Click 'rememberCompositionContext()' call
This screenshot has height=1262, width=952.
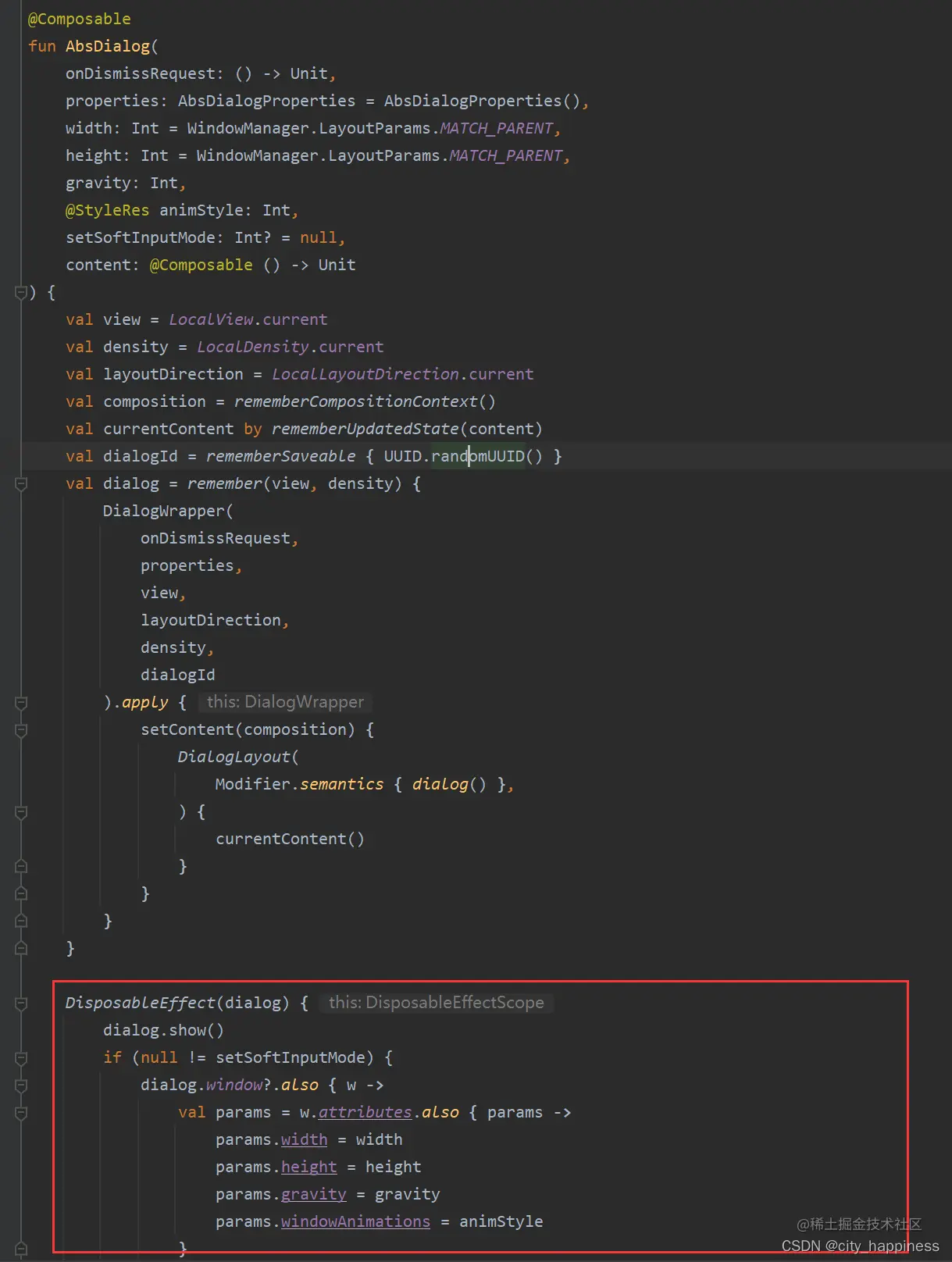click(x=365, y=401)
